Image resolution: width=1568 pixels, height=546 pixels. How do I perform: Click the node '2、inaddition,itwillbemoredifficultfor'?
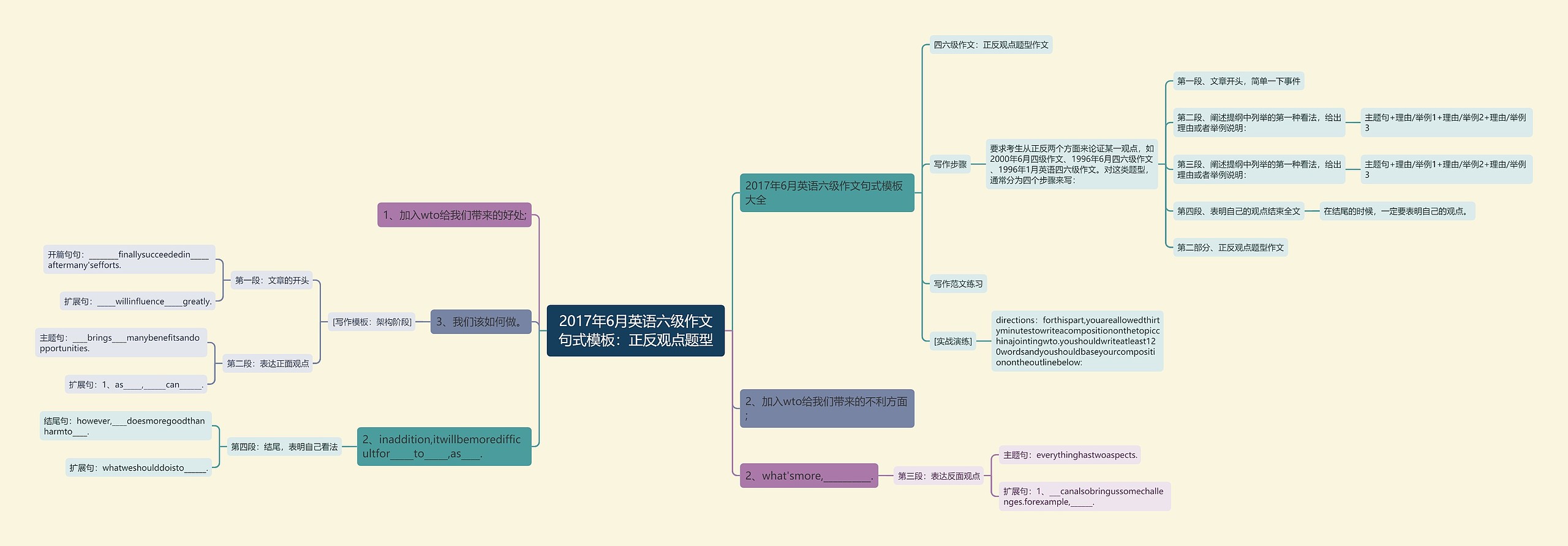[x=444, y=446]
